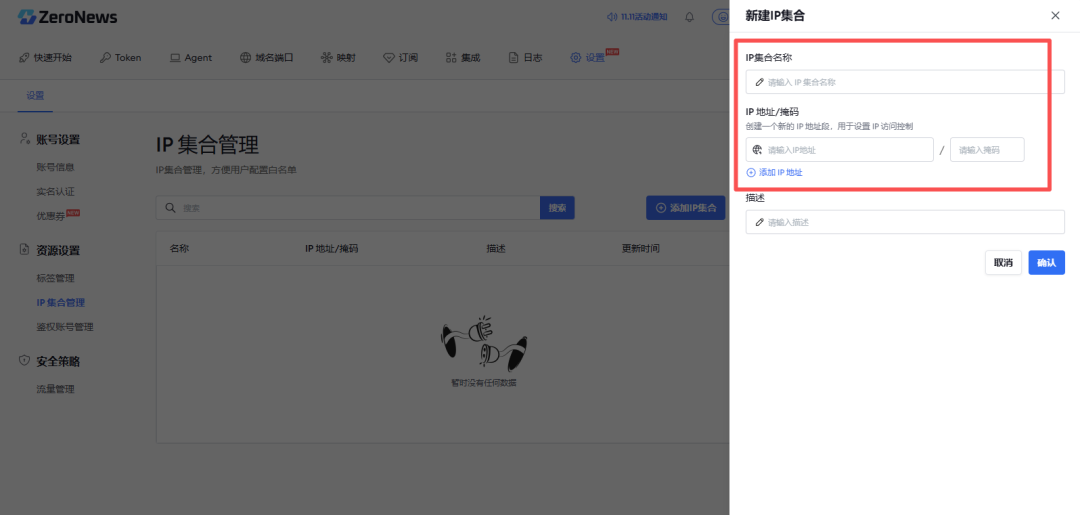
Task: Click the 添加IP集合 button
Action: 685,207
